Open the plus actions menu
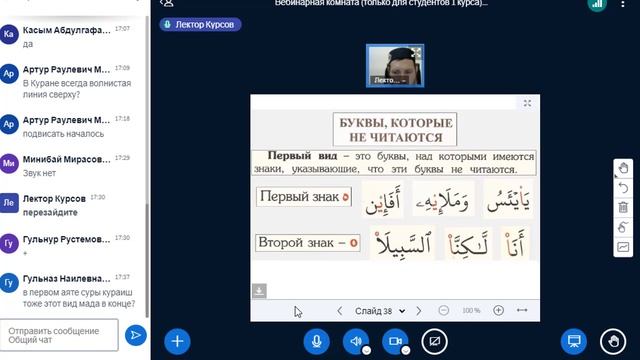640x360 pixels. [177, 341]
